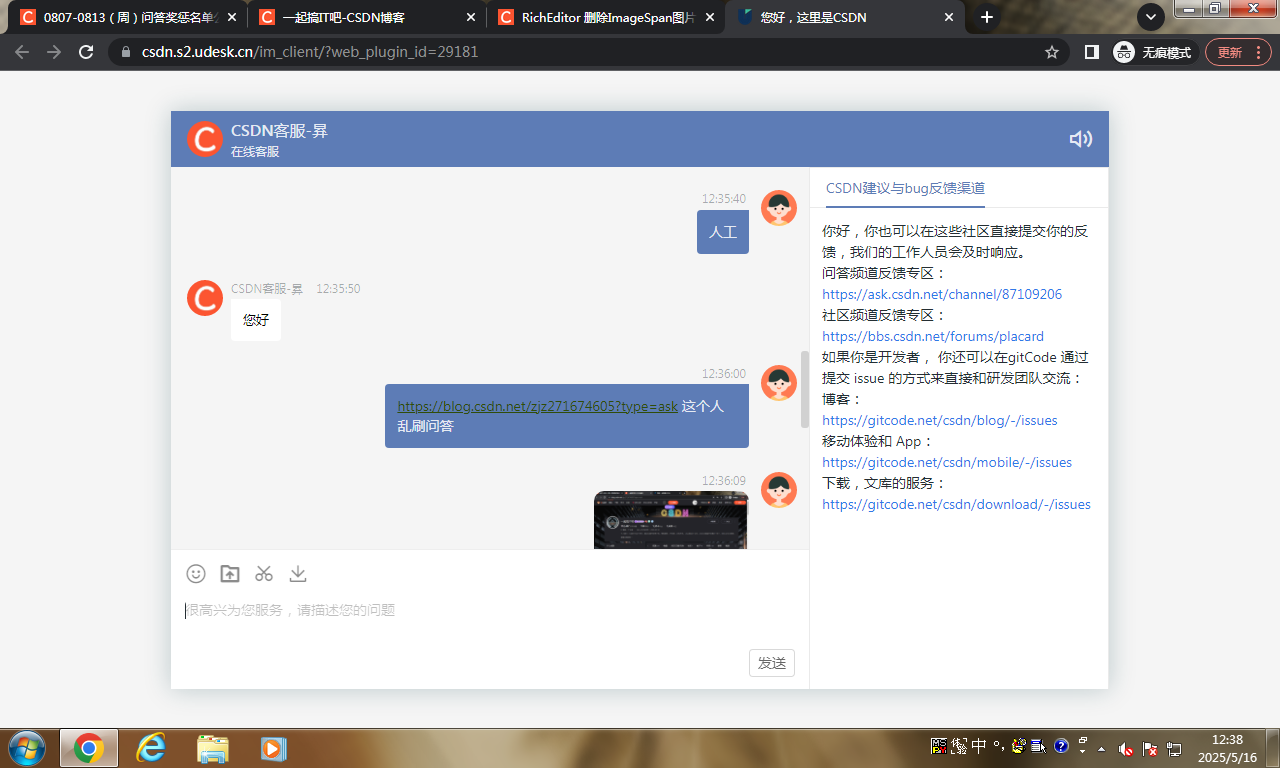Click the browser address bar URL

pyautogui.click(x=310, y=52)
